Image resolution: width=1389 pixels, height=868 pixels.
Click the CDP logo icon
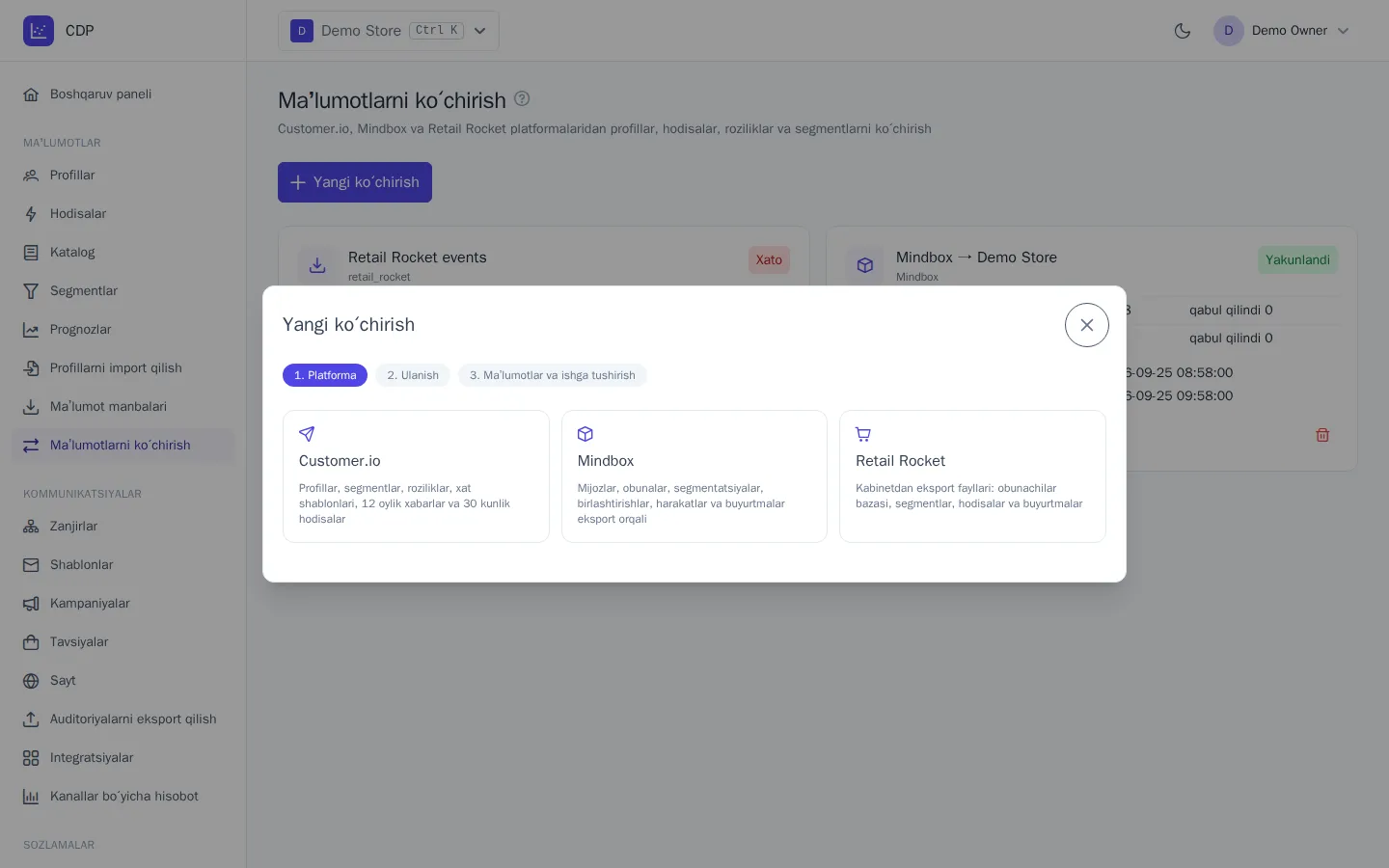coord(39,31)
